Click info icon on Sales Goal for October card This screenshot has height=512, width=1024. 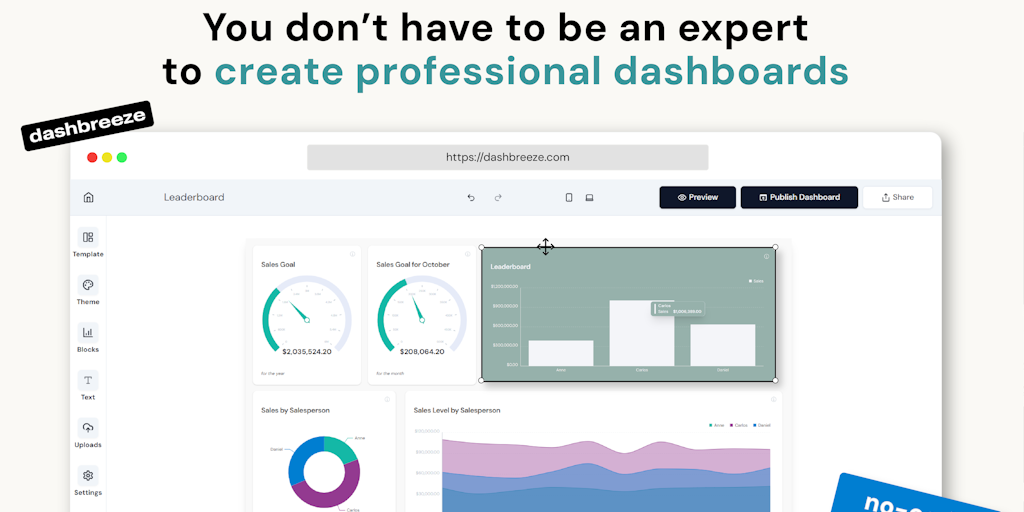[468, 254]
